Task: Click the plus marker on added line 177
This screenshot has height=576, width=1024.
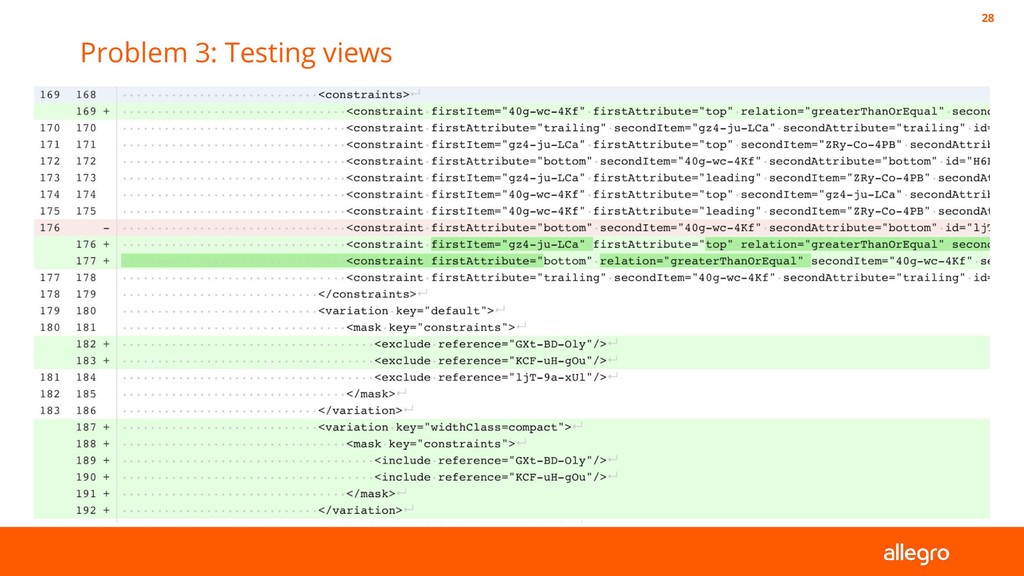Action: click(106, 261)
